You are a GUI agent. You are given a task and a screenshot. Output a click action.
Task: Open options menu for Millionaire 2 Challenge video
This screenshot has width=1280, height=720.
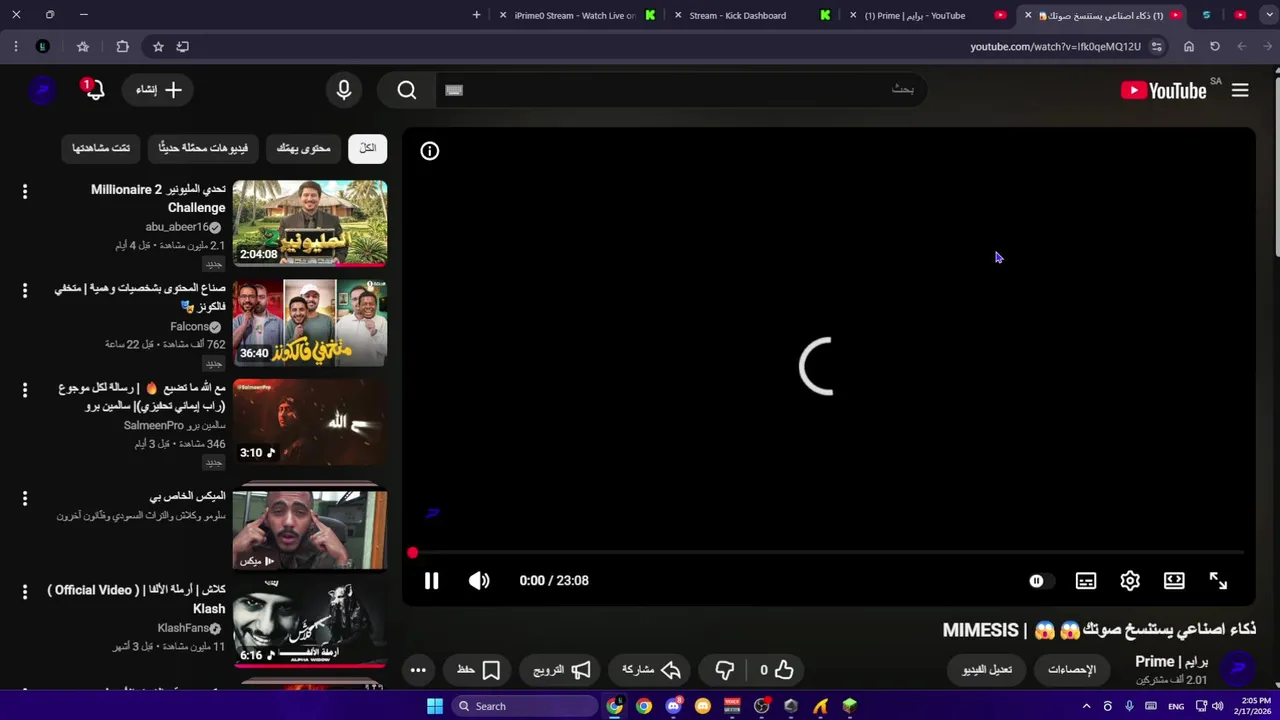[25, 191]
